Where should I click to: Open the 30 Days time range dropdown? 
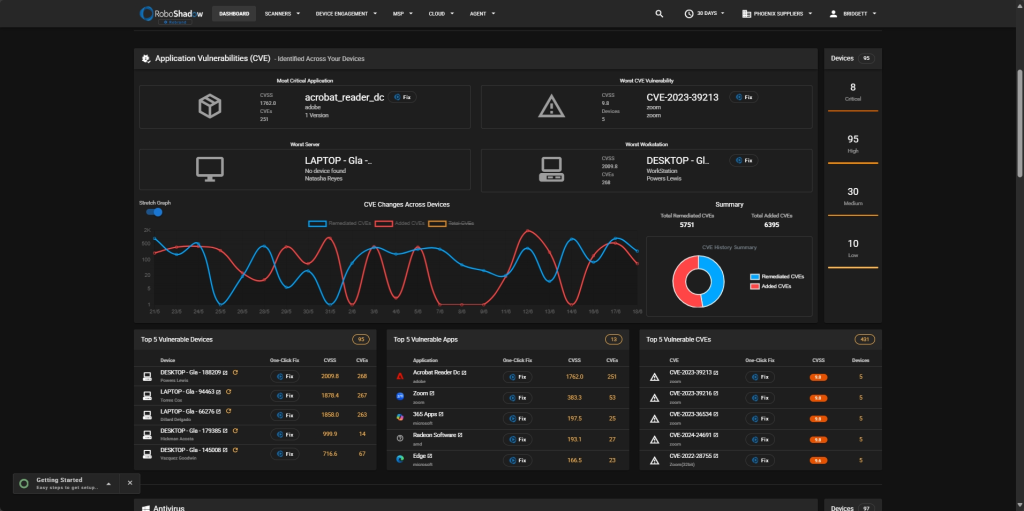pos(705,14)
